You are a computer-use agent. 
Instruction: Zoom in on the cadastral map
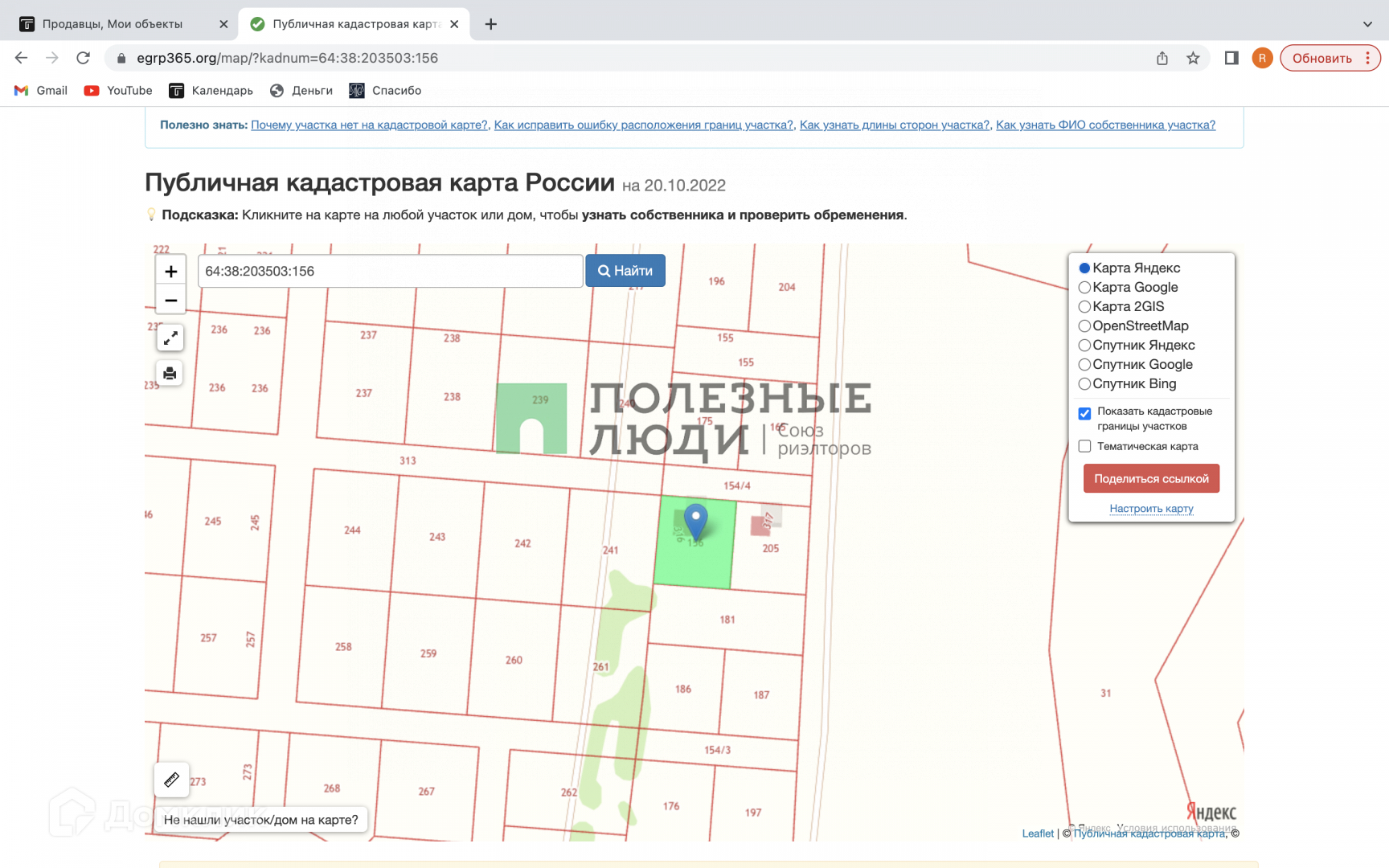170,272
